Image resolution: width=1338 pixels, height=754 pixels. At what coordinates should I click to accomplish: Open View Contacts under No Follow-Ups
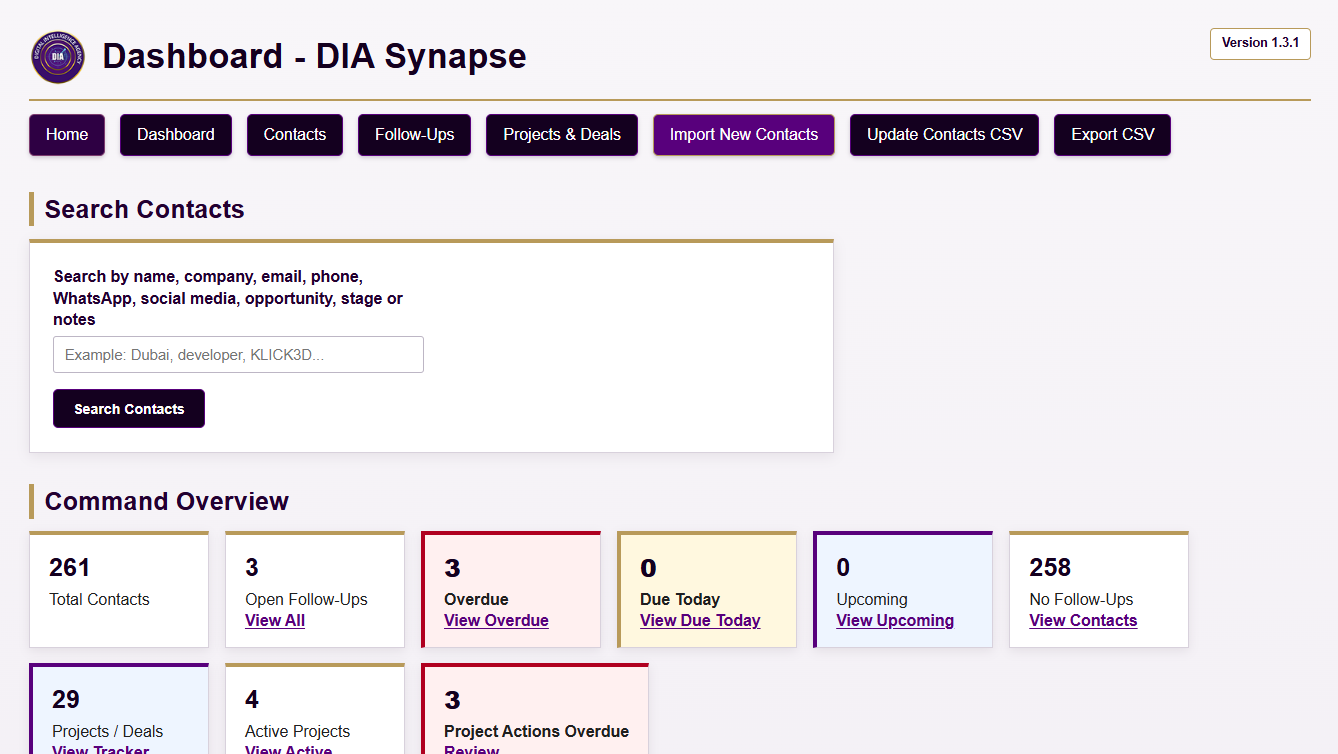[1083, 620]
